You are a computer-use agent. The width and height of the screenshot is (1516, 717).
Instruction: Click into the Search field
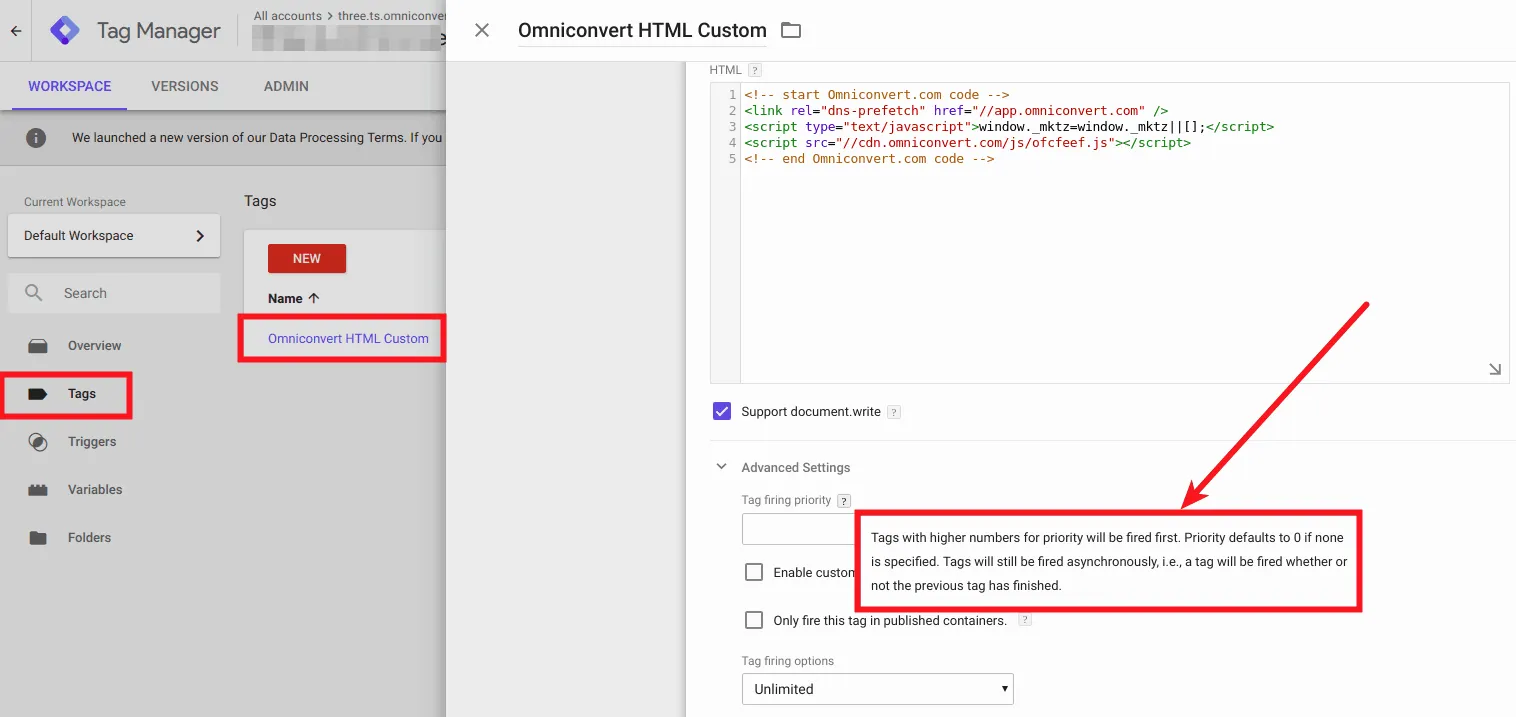(114, 293)
